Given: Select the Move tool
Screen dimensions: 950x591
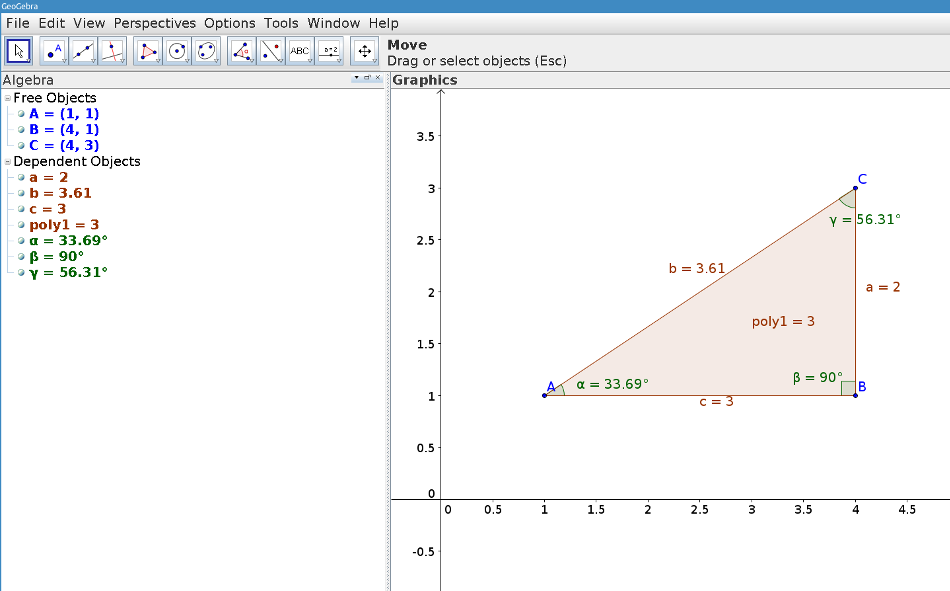Looking at the screenshot, I should click(18, 50).
